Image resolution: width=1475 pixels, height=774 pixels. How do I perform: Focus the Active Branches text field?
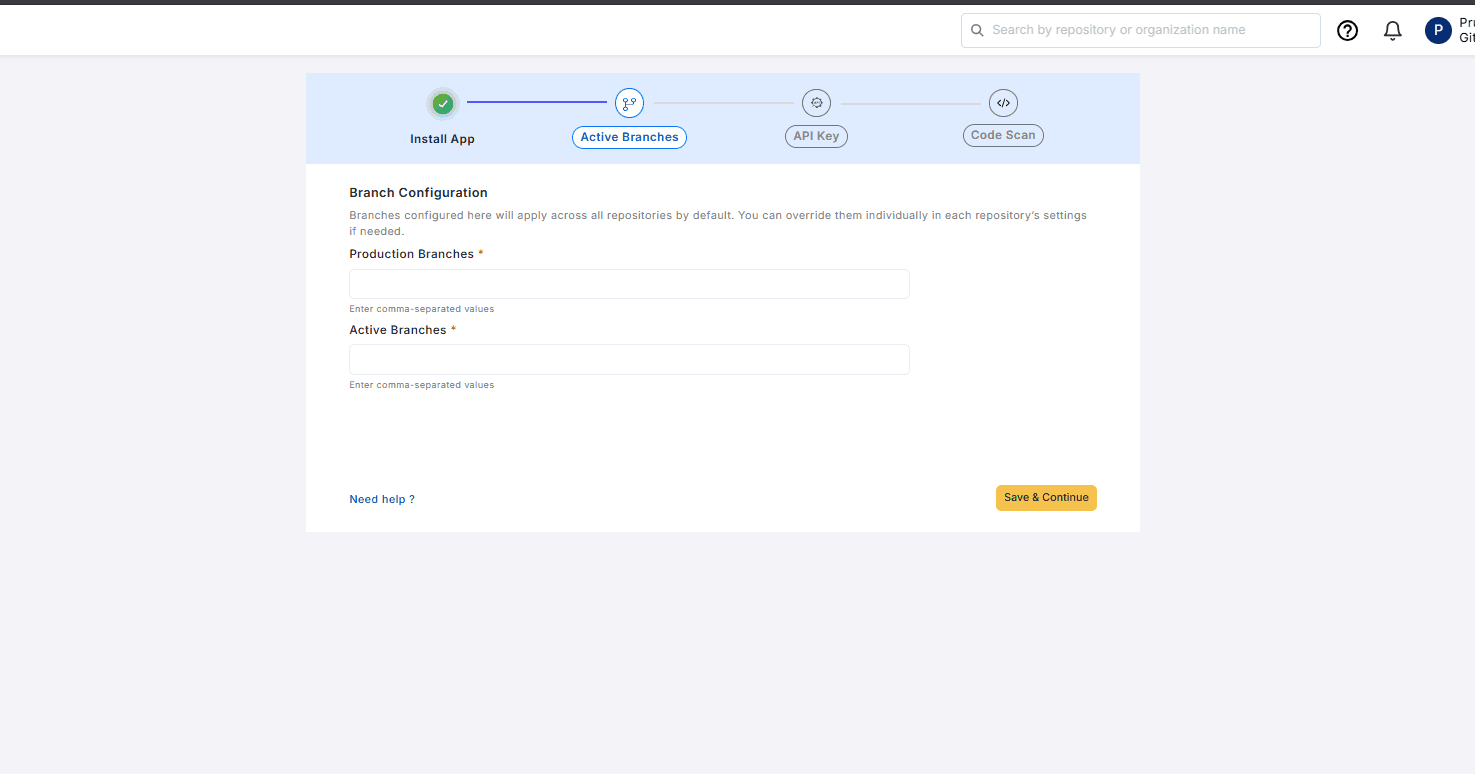[629, 360]
